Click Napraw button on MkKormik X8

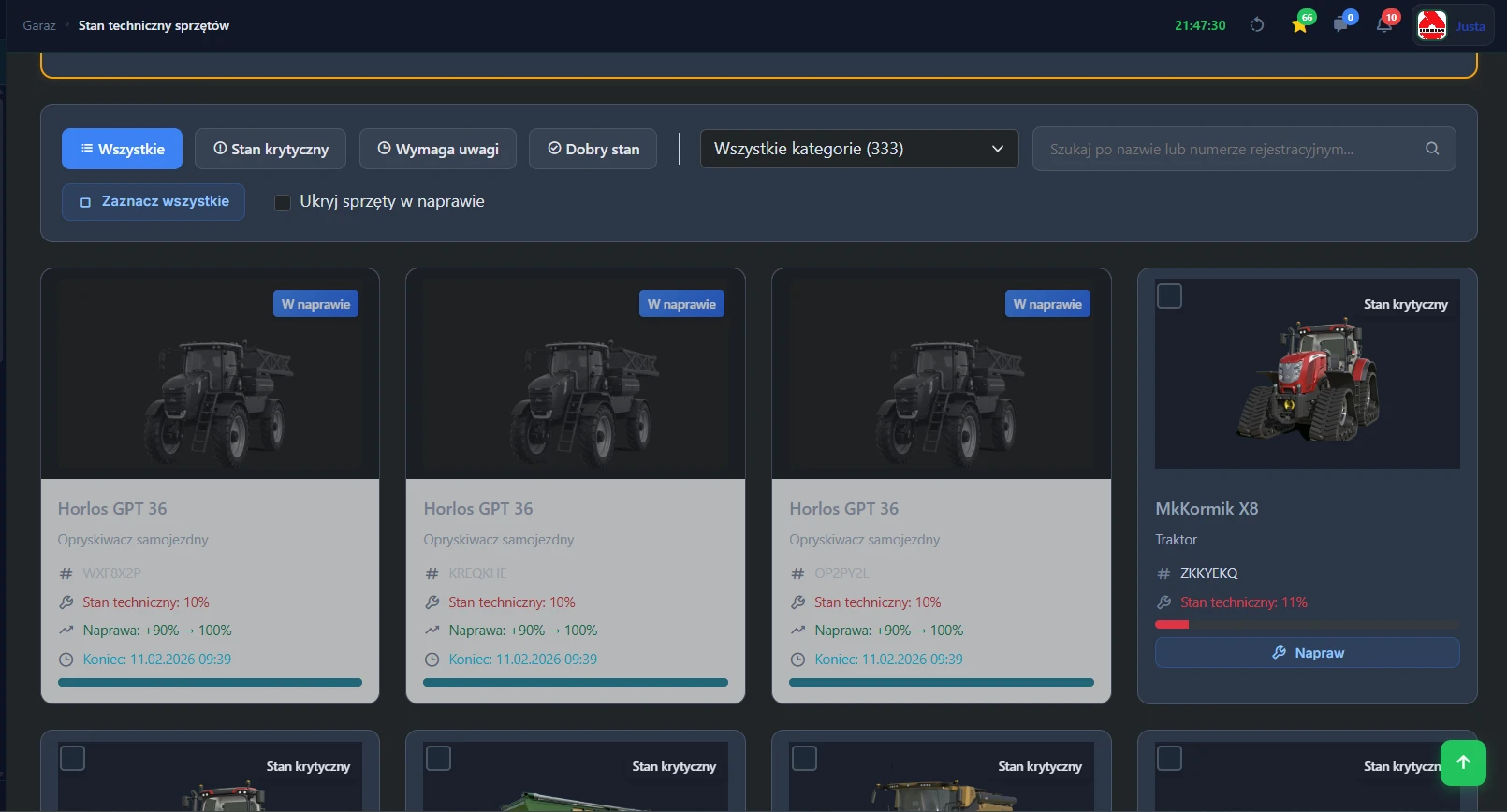[1308, 653]
